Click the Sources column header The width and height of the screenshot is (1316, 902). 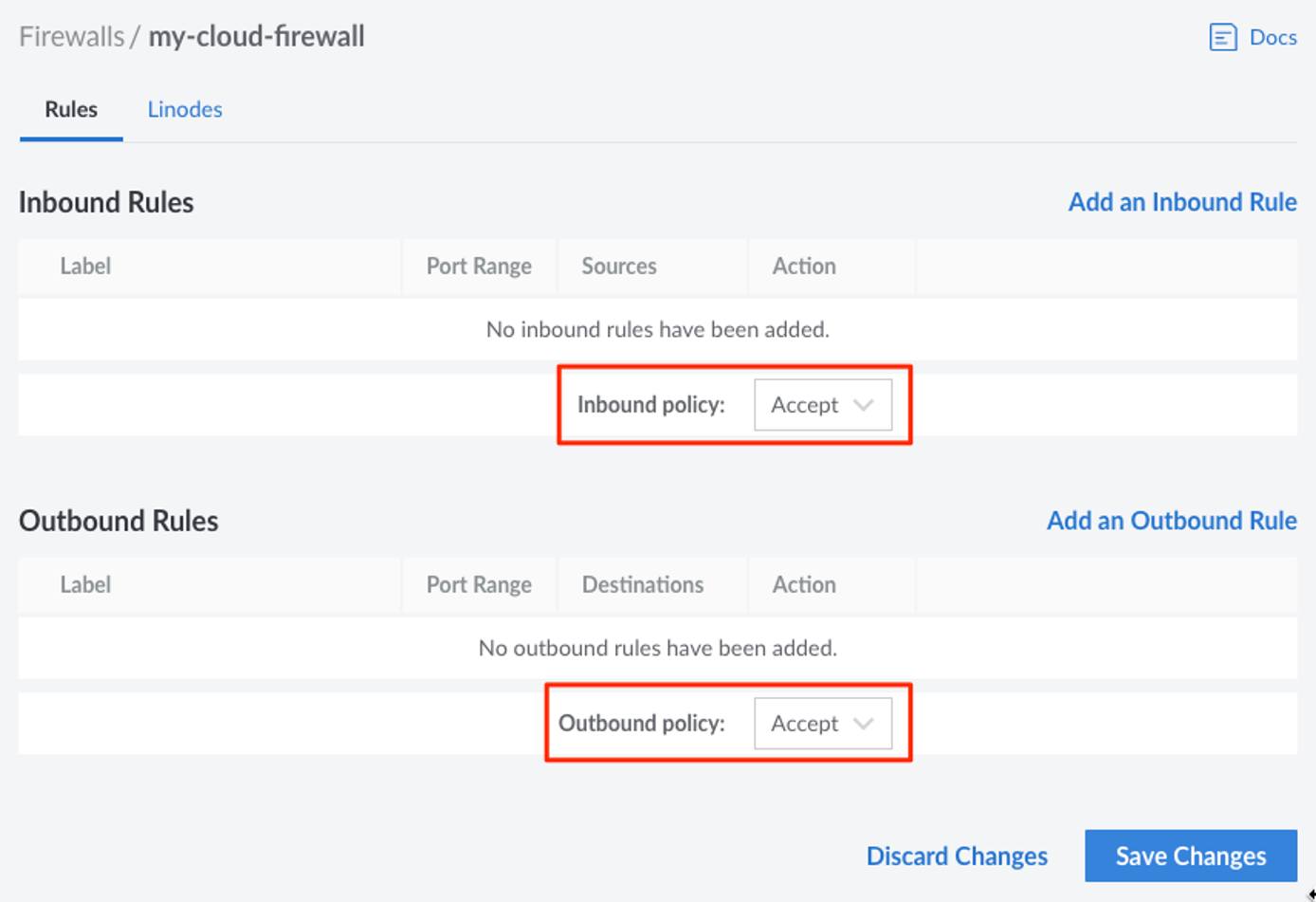tap(619, 267)
